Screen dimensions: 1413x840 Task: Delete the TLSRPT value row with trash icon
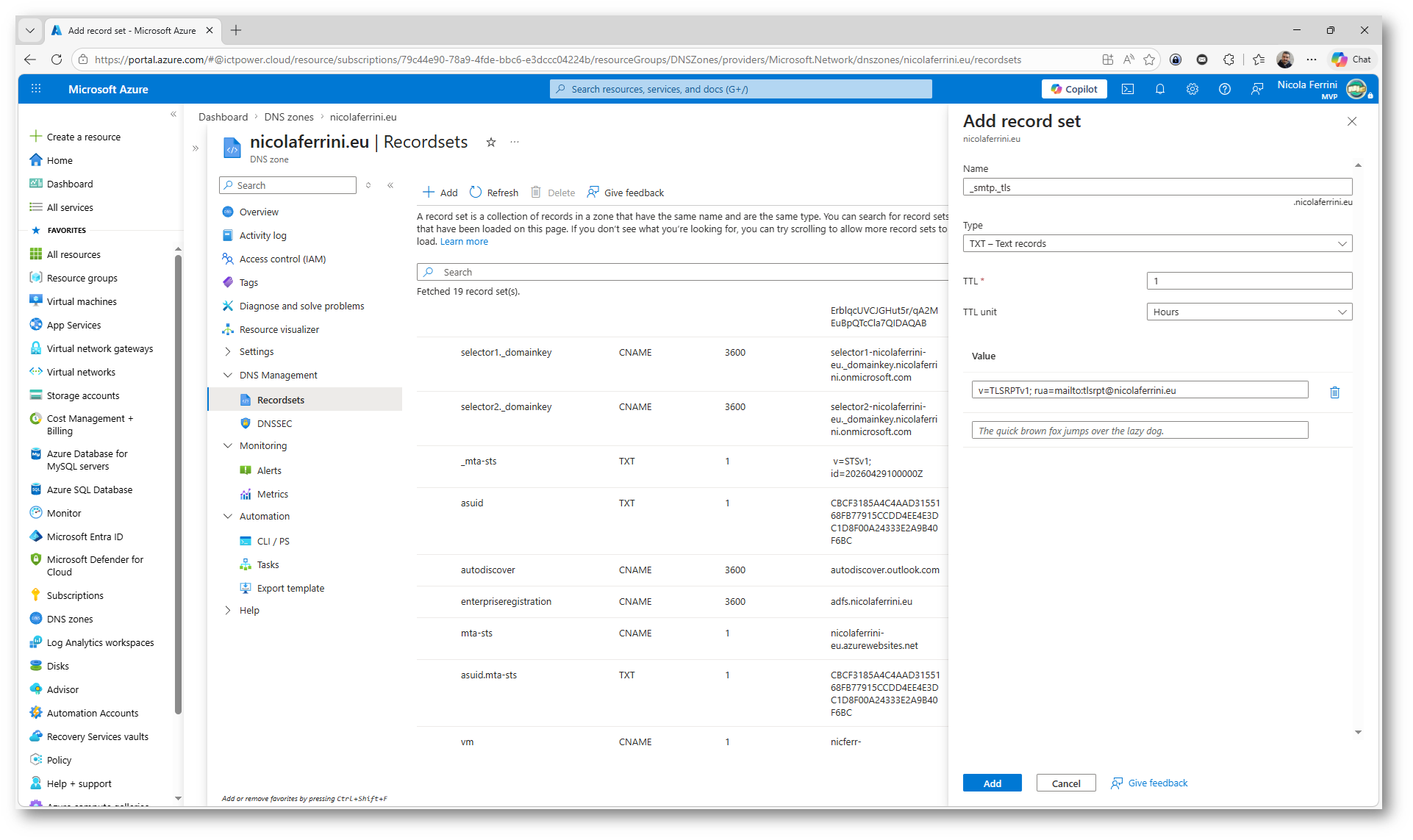(x=1334, y=392)
